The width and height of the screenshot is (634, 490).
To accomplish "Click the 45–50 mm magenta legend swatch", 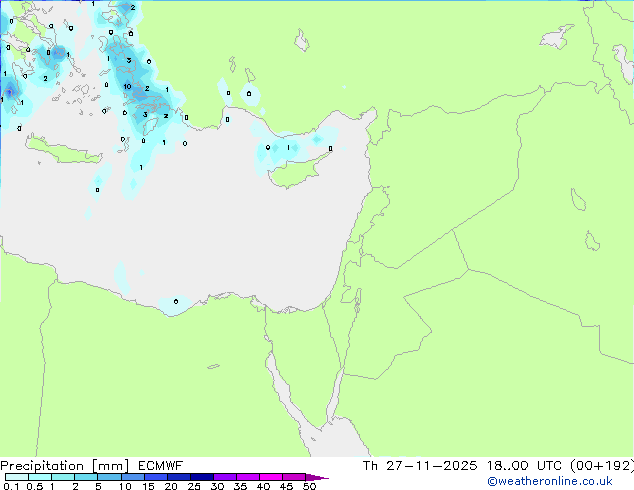I will [x=294, y=477].
